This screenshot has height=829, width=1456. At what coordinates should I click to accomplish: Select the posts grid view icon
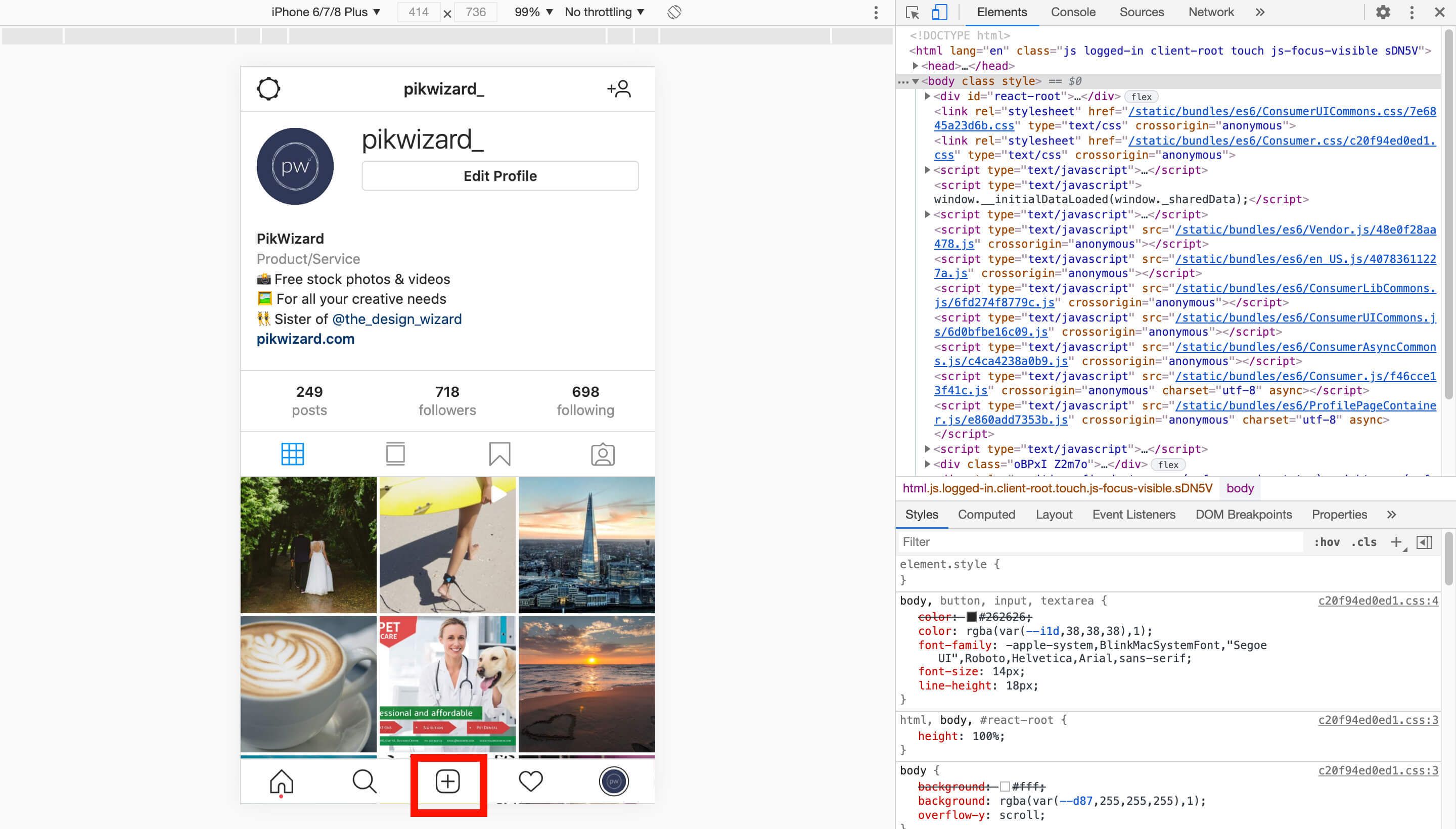coord(293,454)
